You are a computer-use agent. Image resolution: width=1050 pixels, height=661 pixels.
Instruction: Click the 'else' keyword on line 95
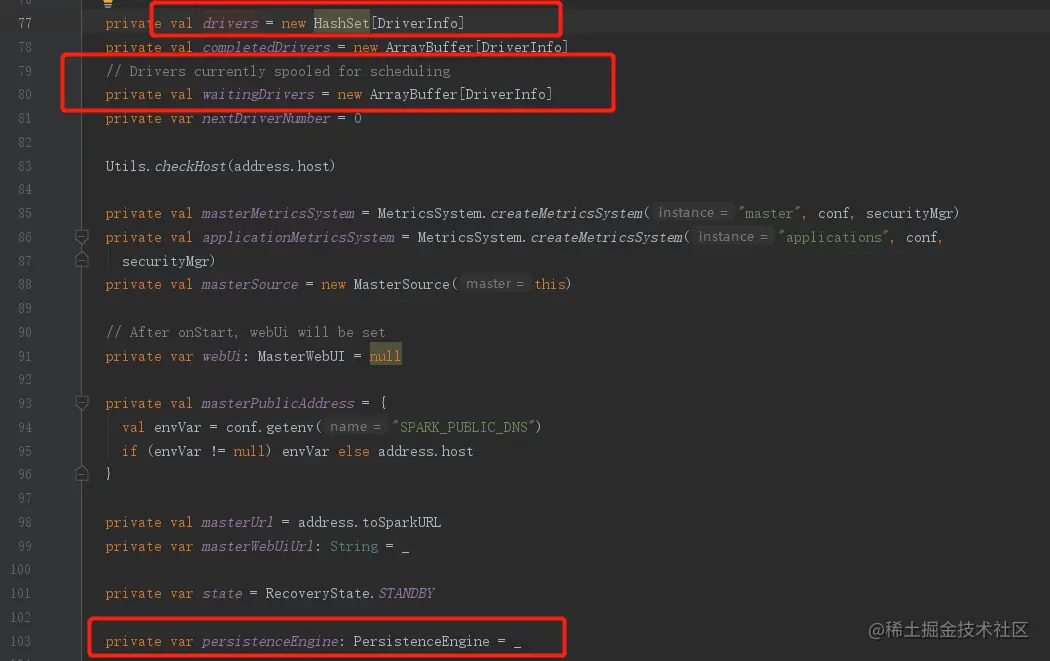tap(354, 451)
